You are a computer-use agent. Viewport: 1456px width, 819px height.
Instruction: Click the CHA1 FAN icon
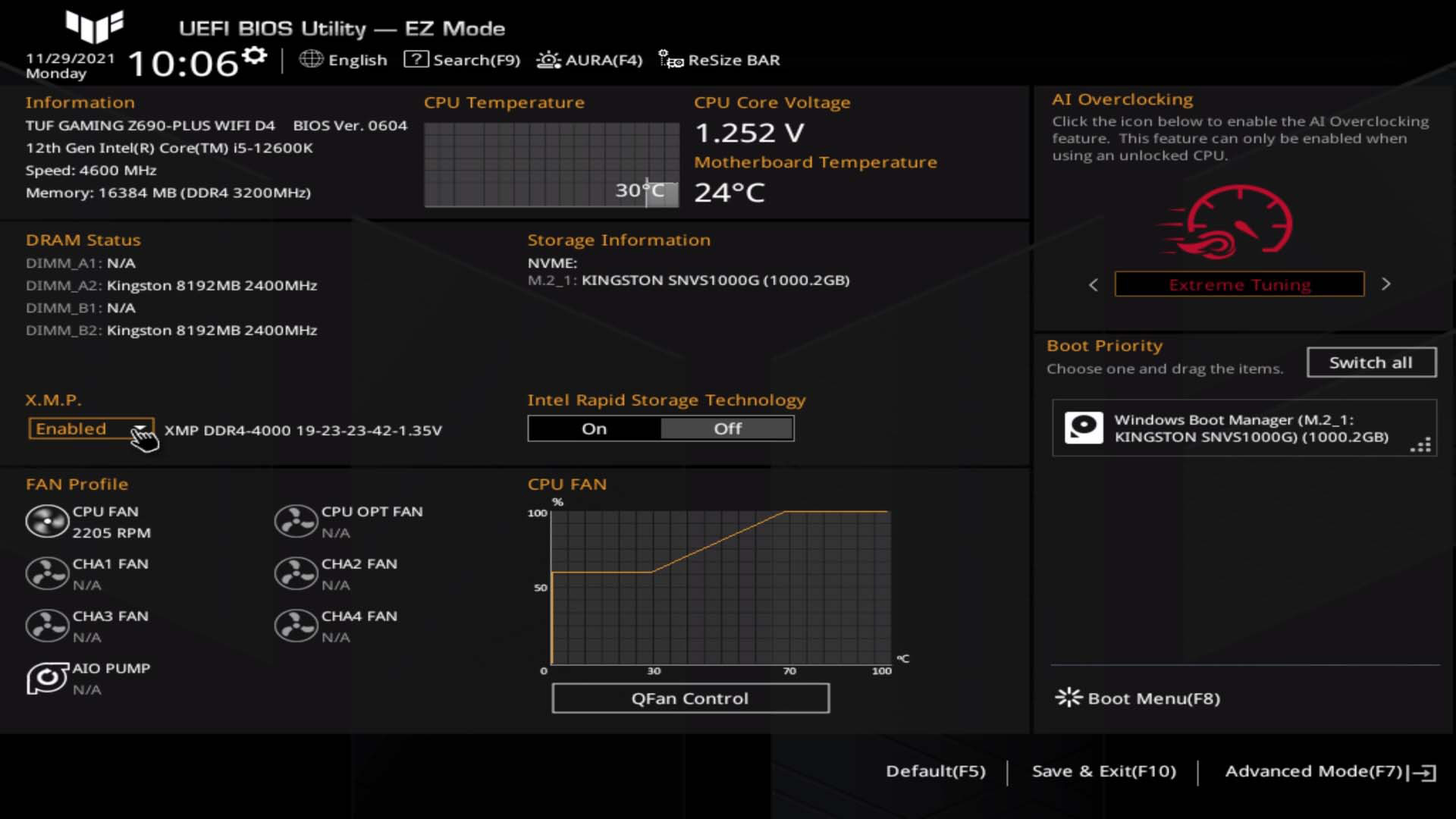tap(47, 574)
